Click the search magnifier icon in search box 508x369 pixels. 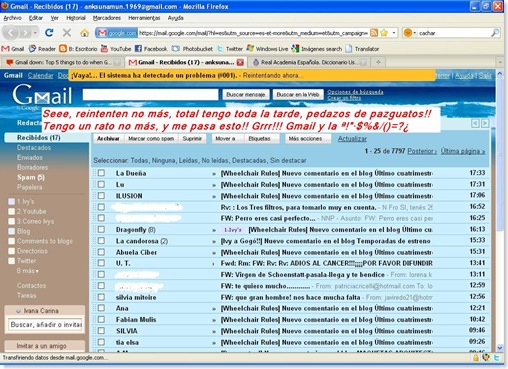coord(495,33)
